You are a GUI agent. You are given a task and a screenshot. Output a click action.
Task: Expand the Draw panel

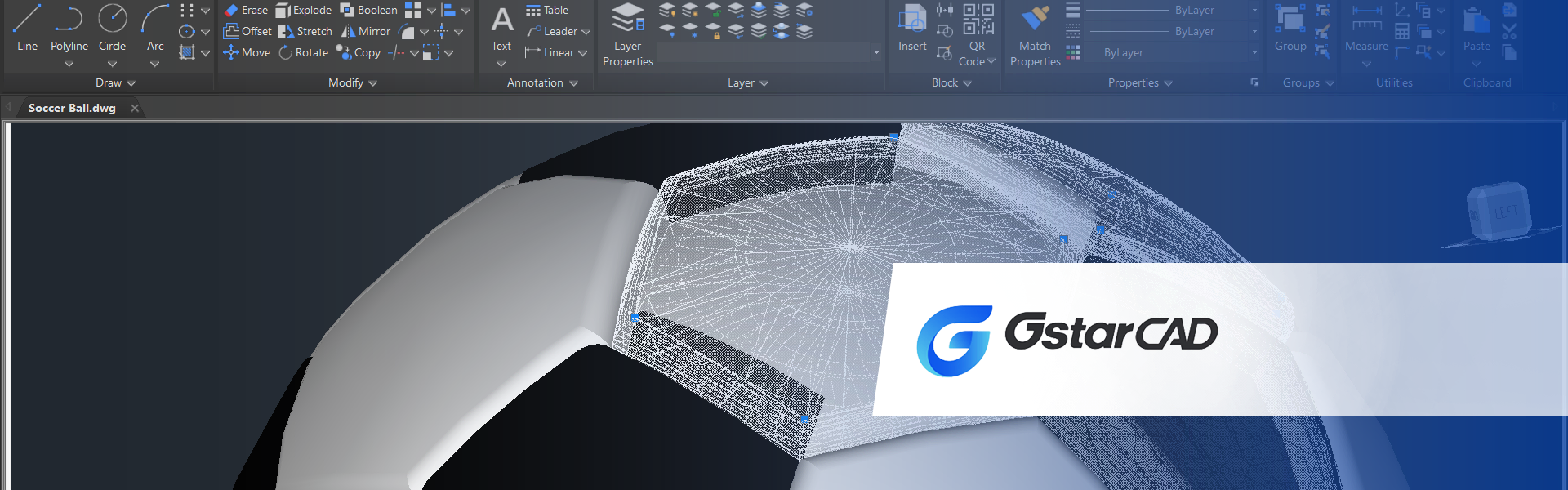pyautogui.click(x=115, y=83)
